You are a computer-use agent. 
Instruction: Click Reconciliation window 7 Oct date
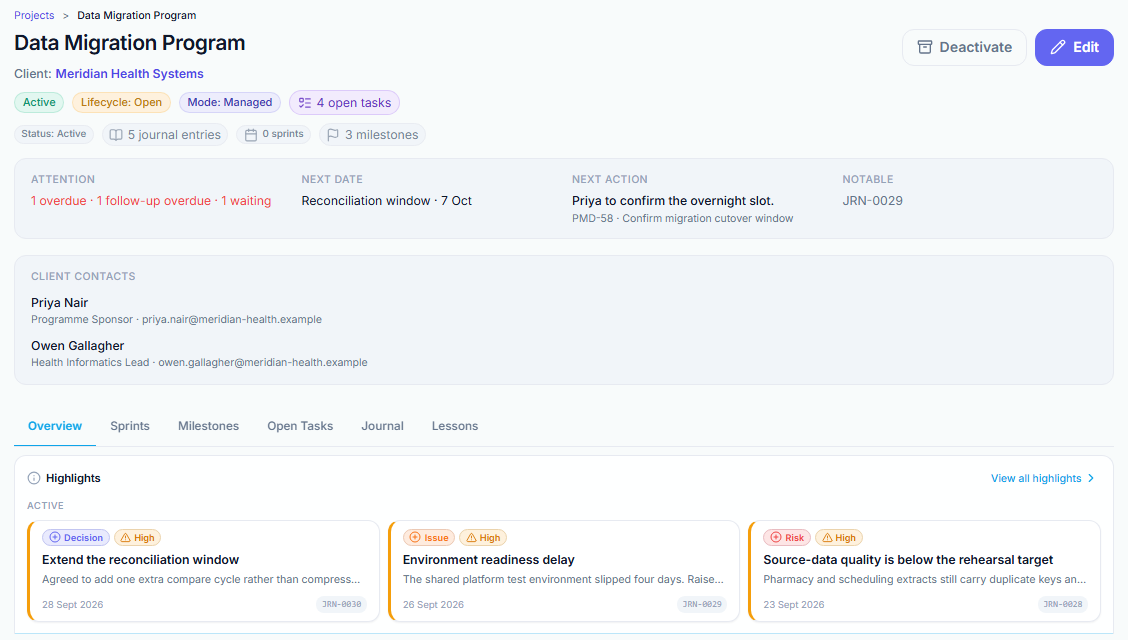pos(386,201)
